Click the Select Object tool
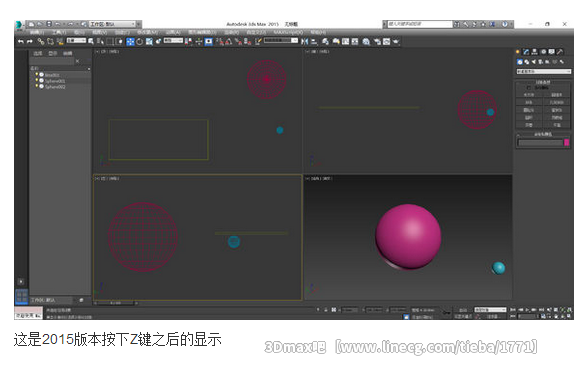The width and height of the screenshot is (577, 366). pyautogui.click(x=91, y=42)
